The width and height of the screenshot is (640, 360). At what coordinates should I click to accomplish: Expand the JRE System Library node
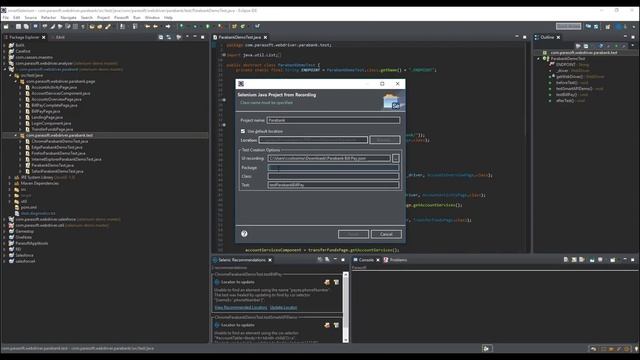(10, 178)
